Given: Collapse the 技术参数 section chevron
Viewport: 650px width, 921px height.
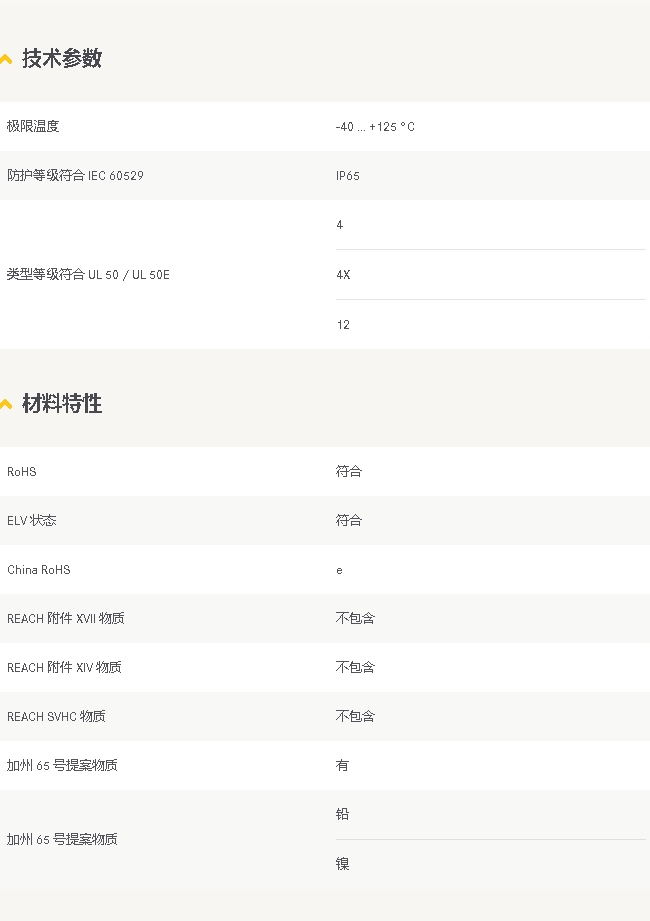Looking at the screenshot, I should 6,59.
